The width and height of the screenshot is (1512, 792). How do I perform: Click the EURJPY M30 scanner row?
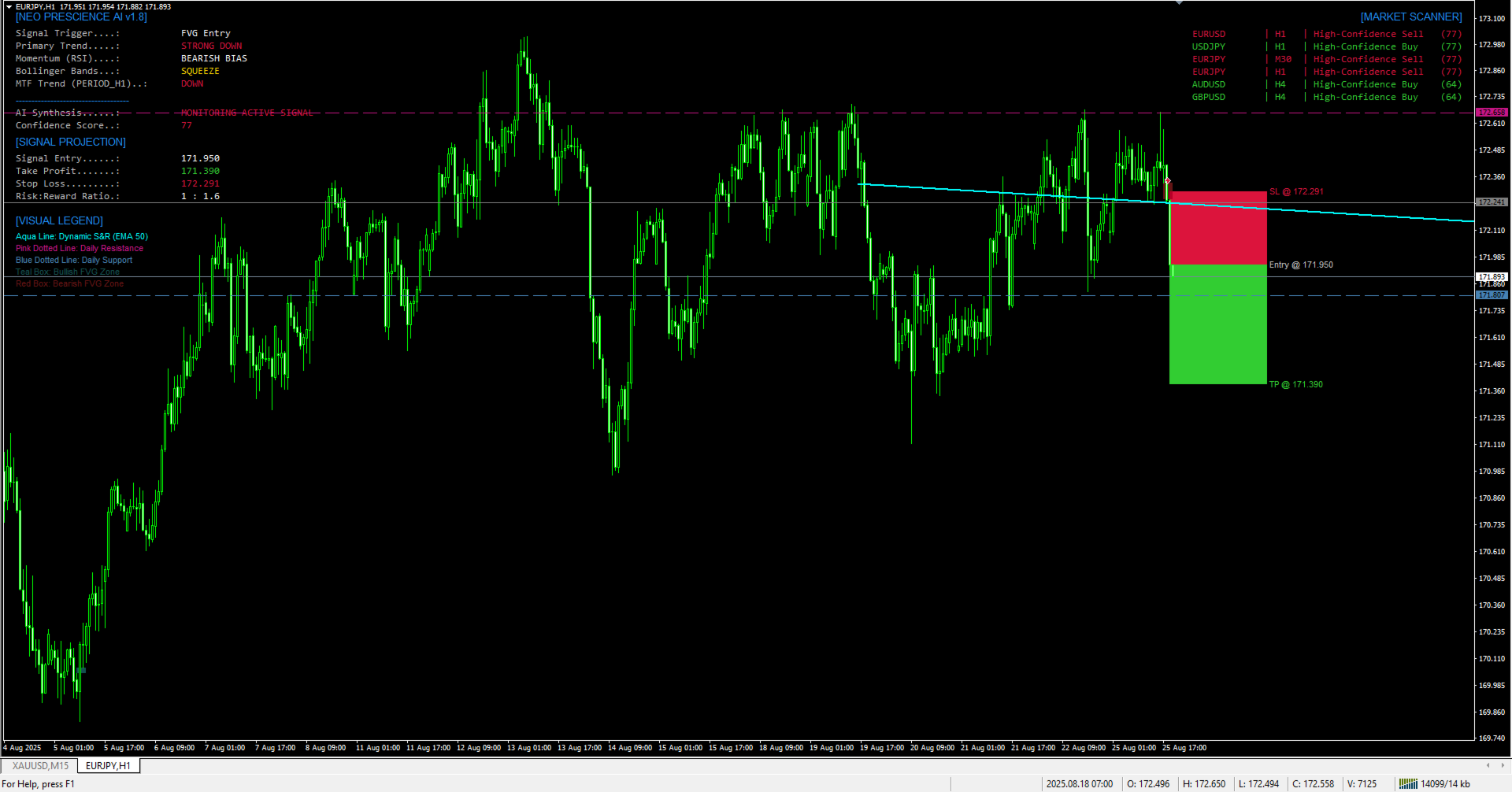(x=1326, y=59)
